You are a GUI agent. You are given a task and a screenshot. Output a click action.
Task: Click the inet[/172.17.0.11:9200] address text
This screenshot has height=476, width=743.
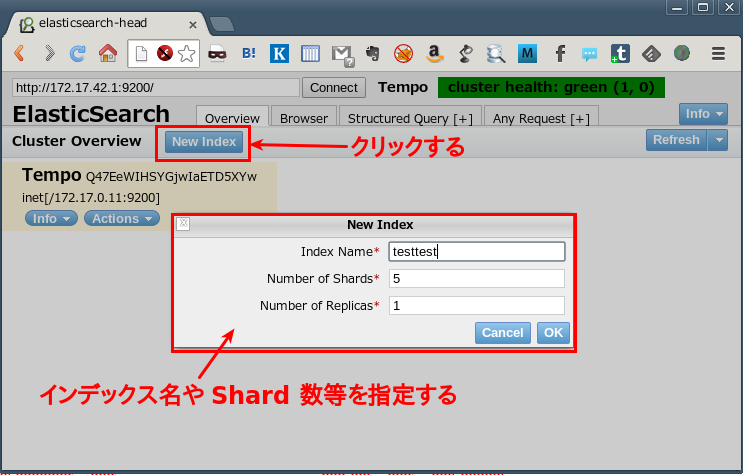(91, 198)
